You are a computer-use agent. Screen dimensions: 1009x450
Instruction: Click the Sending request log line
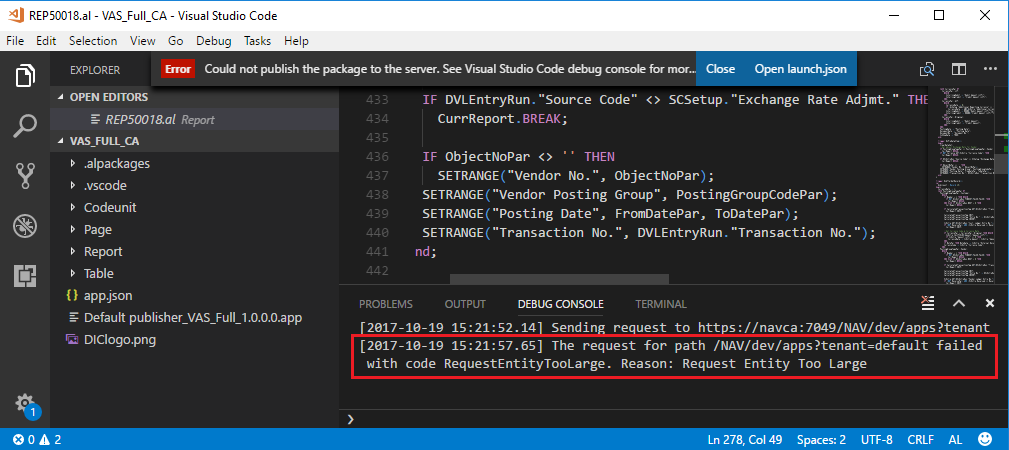(x=674, y=326)
